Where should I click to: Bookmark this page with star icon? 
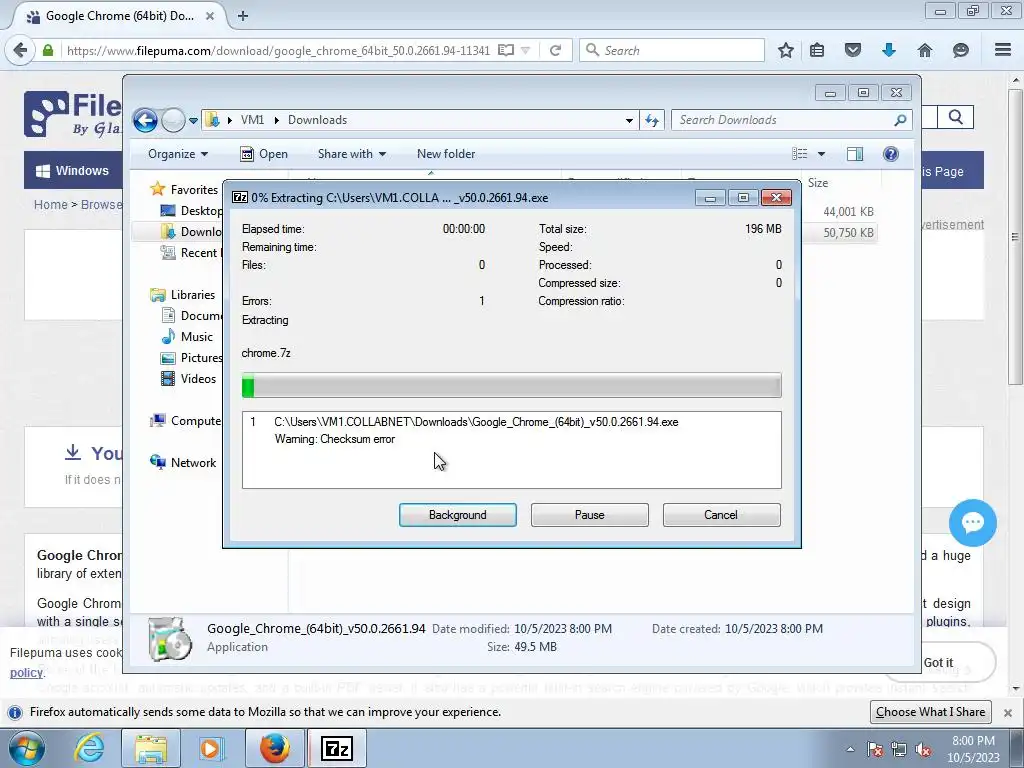pyautogui.click(x=786, y=50)
